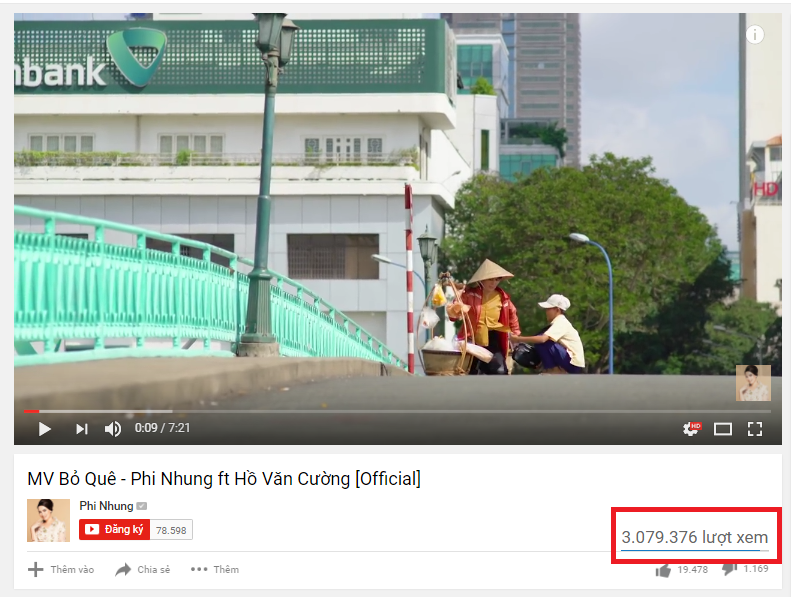
Task: Click the 3.079.376 lượt xem view count
Action: pos(695,537)
